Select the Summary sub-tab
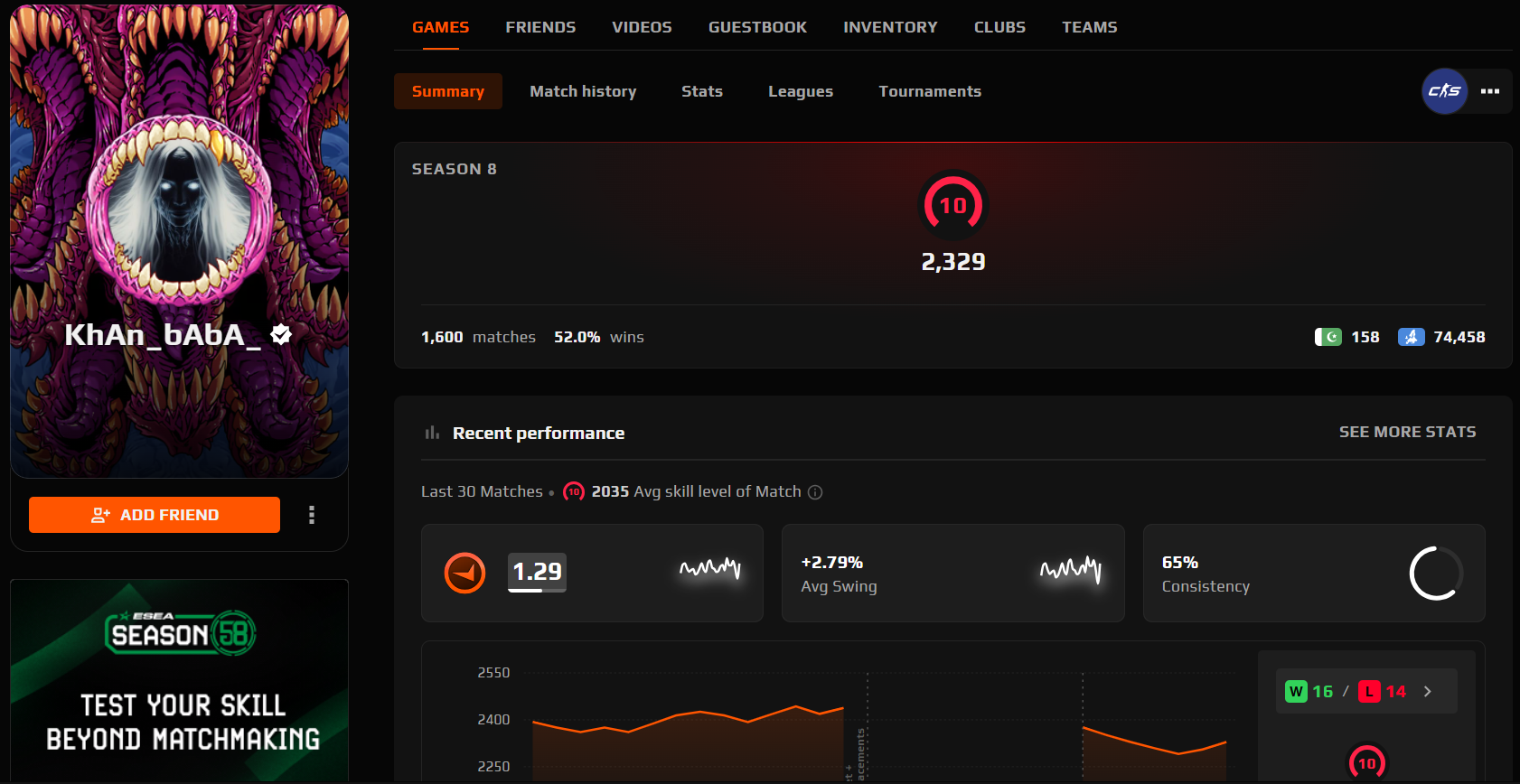The height and width of the screenshot is (784, 1520). point(448,91)
